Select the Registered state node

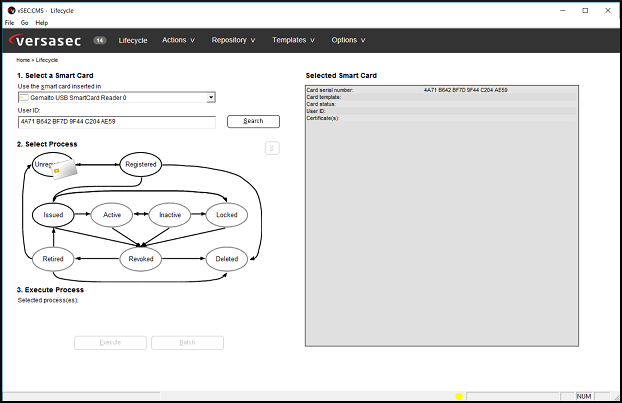tap(141, 164)
